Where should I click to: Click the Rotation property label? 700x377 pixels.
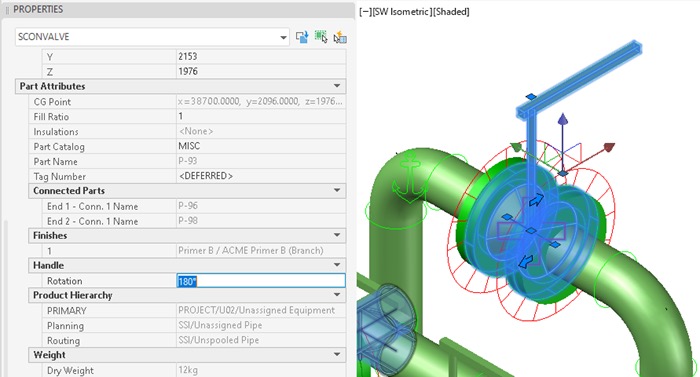(x=65, y=281)
